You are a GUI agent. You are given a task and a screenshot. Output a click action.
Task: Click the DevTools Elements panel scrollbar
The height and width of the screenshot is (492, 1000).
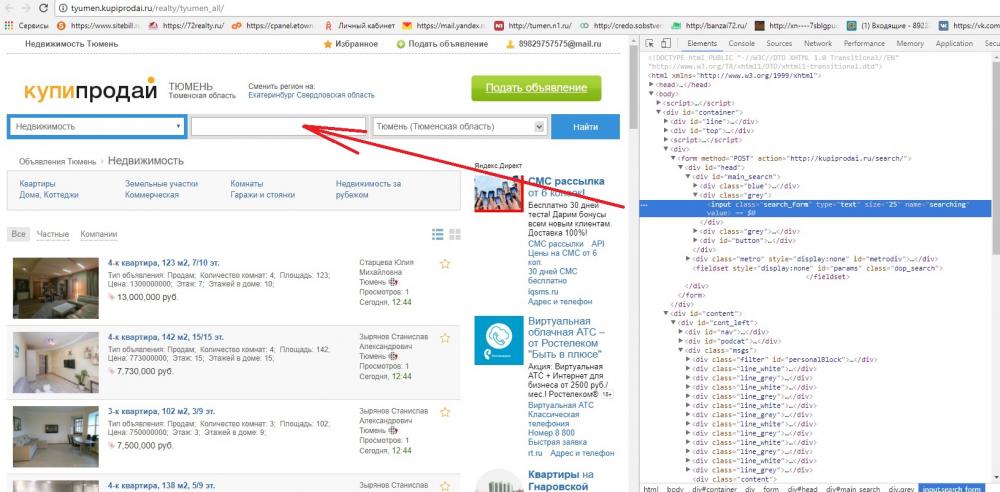(996, 156)
